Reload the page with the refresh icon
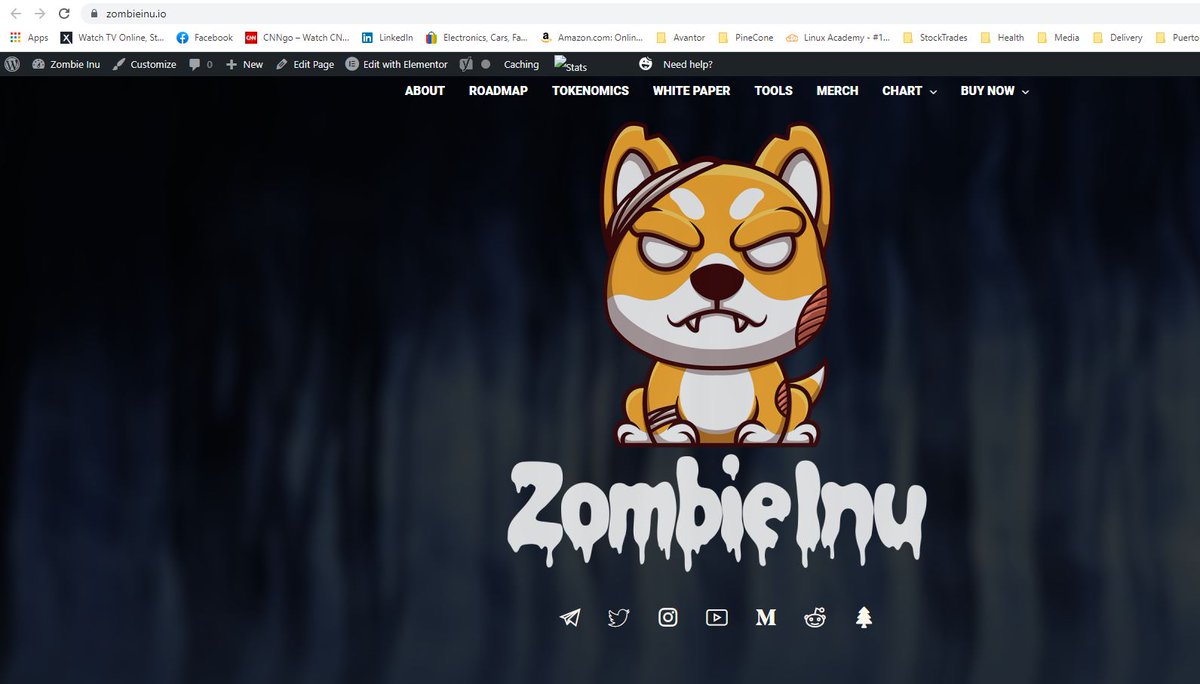The height and width of the screenshot is (684, 1200). (x=64, y=14)
